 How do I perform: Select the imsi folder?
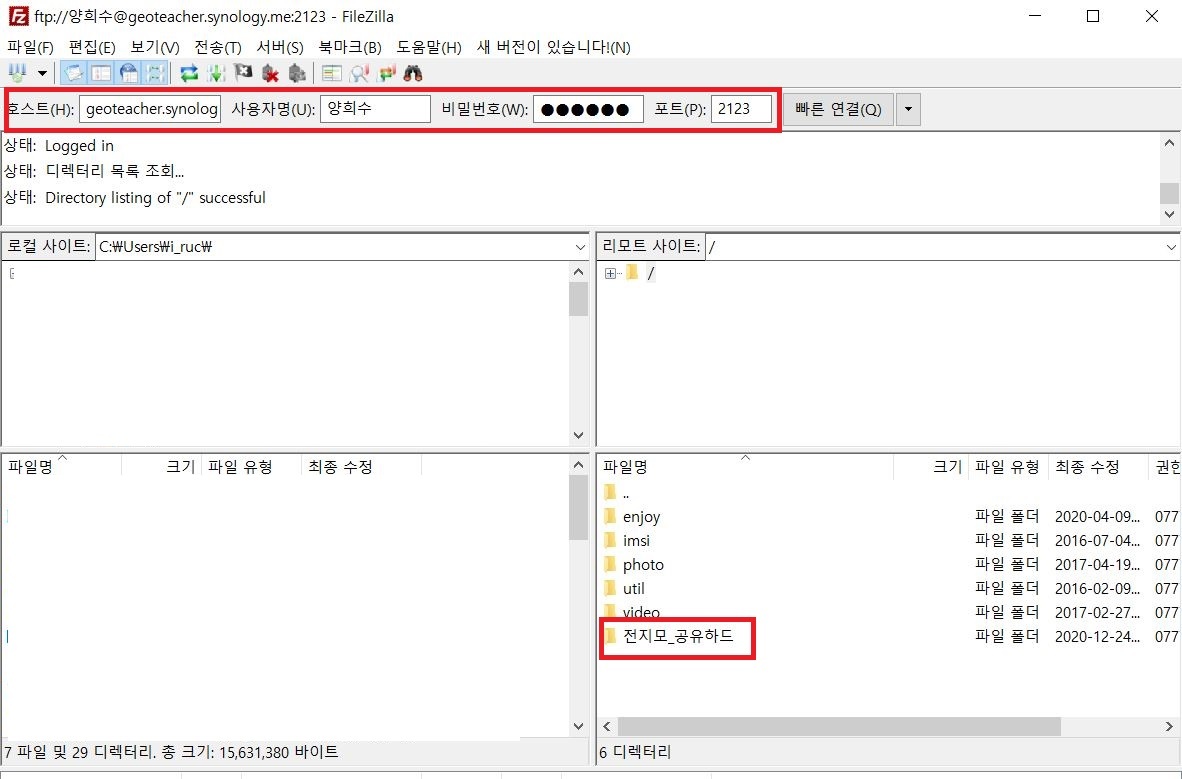pos(636,541)
